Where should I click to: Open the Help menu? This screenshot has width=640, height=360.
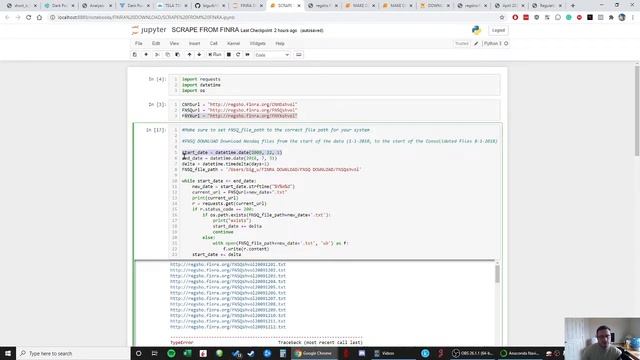pos(280,43)
